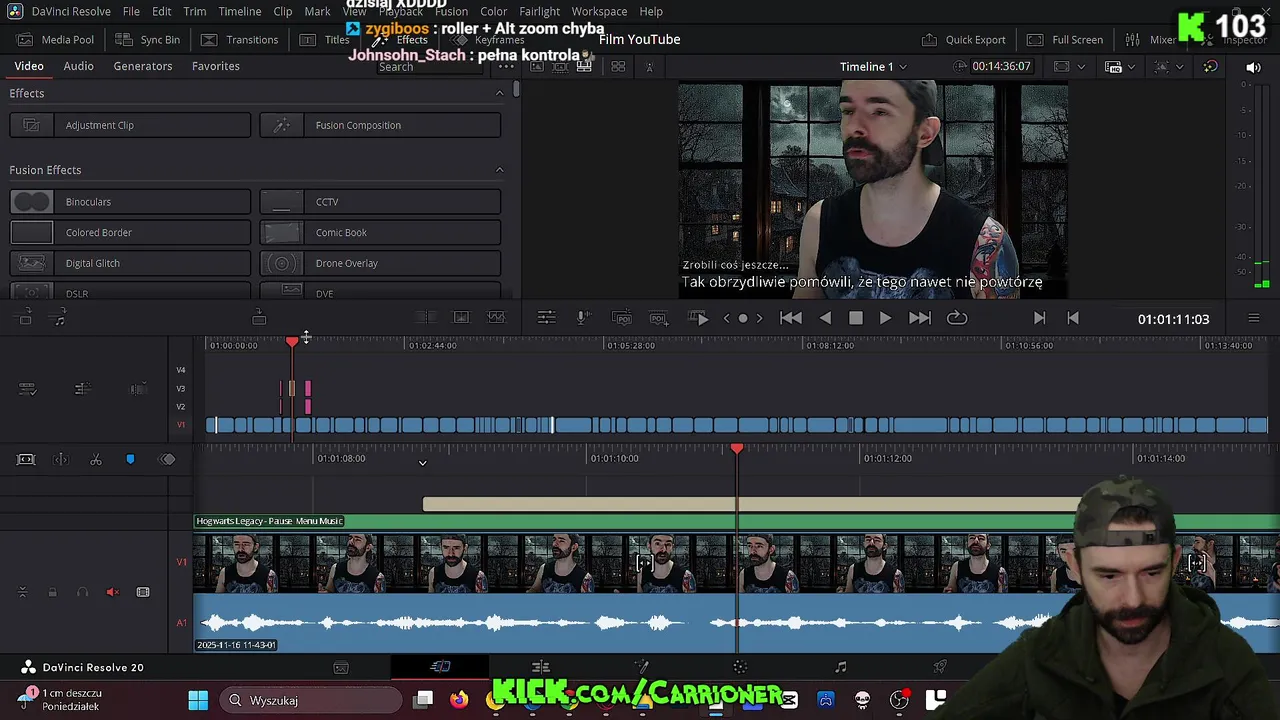Switch to the Favorites tab
This screenshot has width=1280, height=720.
click(x=216, y=66)
